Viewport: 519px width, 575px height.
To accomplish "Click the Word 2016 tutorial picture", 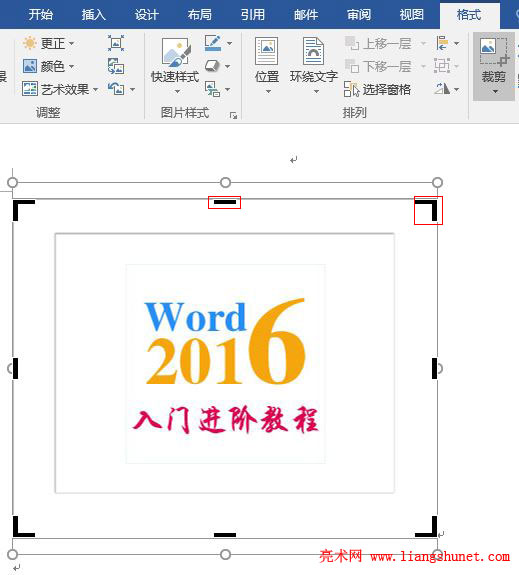I will (x=225, y=369).
